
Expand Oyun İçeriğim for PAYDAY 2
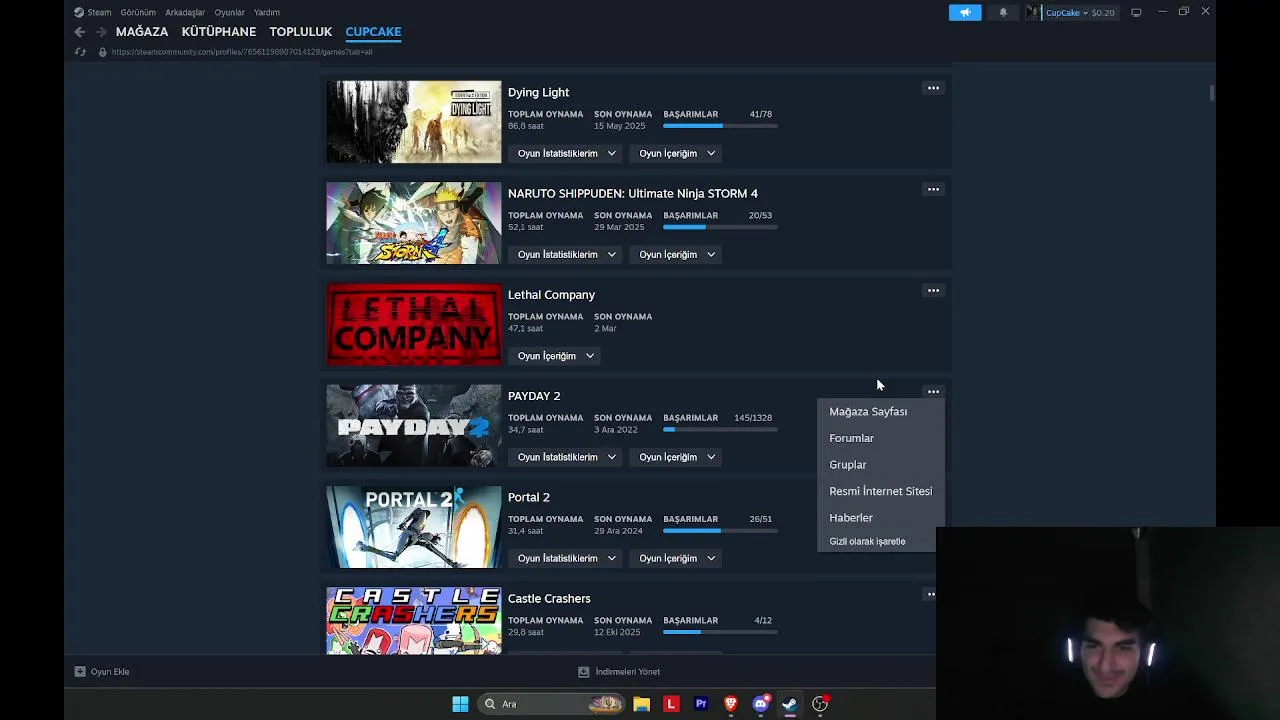pos(677,457)
